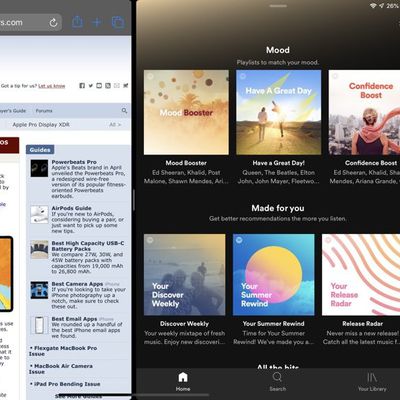Open the Have A Great Day cover
400x400 pixels.
(279, 112)
